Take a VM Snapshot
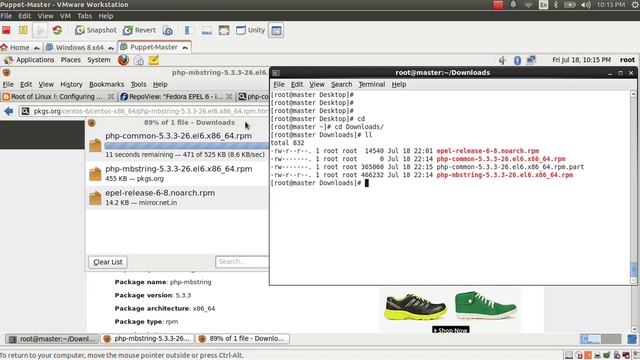 tap(96, 30)
